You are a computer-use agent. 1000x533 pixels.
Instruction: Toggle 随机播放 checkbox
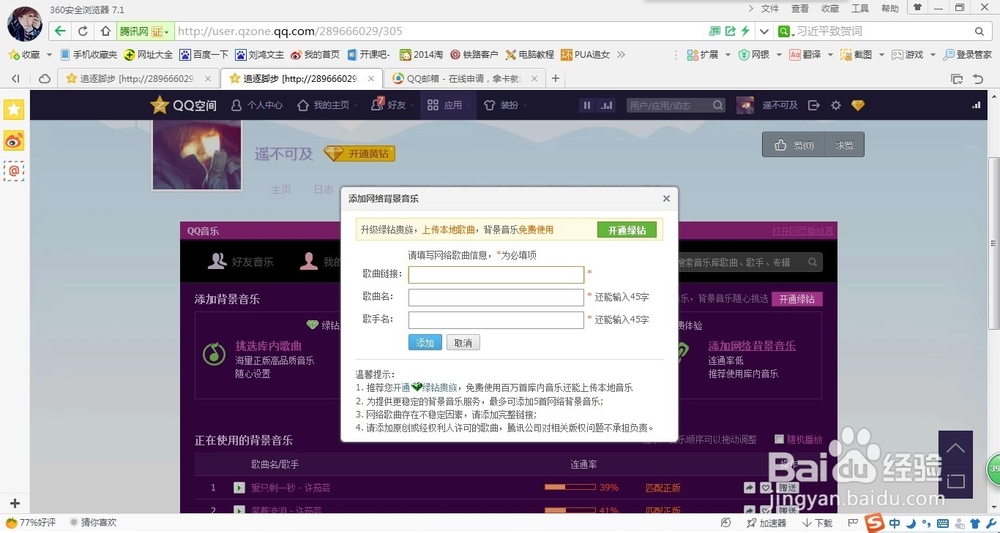[x=779, y=439]
